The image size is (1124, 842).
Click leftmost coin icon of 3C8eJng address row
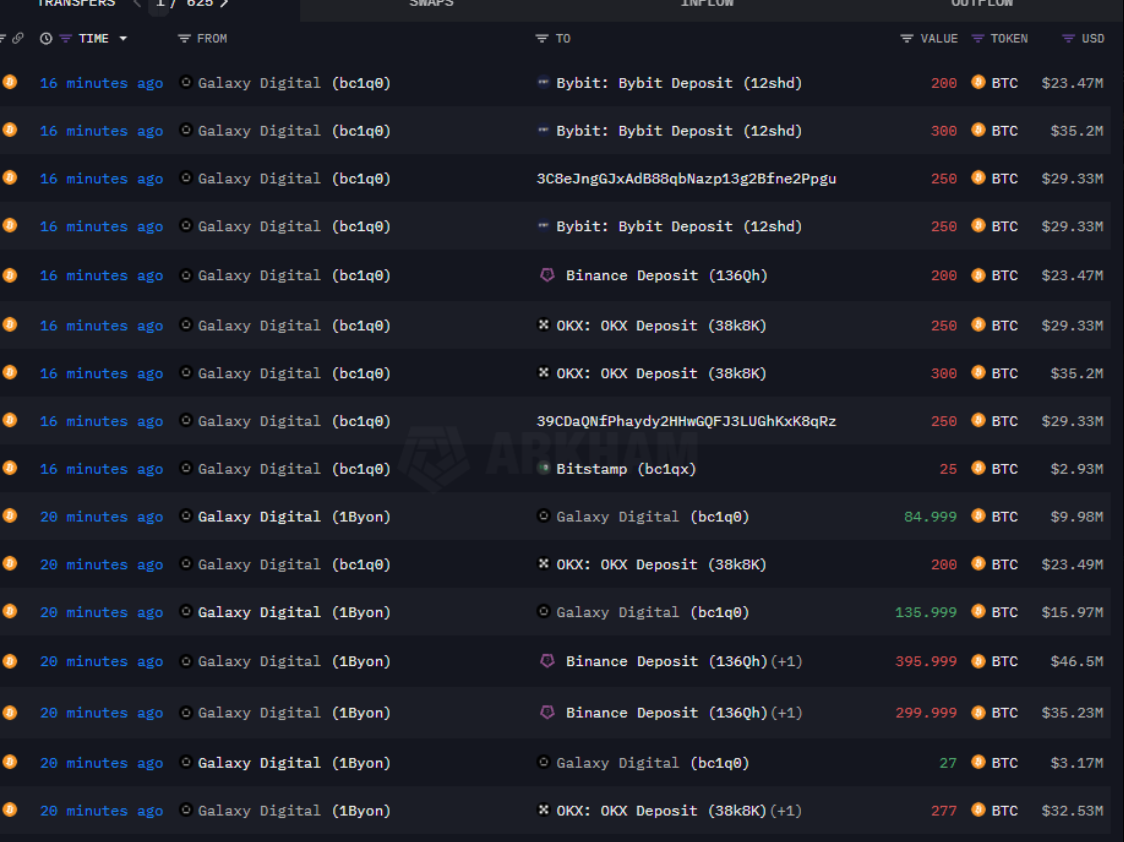pos(9,178)
